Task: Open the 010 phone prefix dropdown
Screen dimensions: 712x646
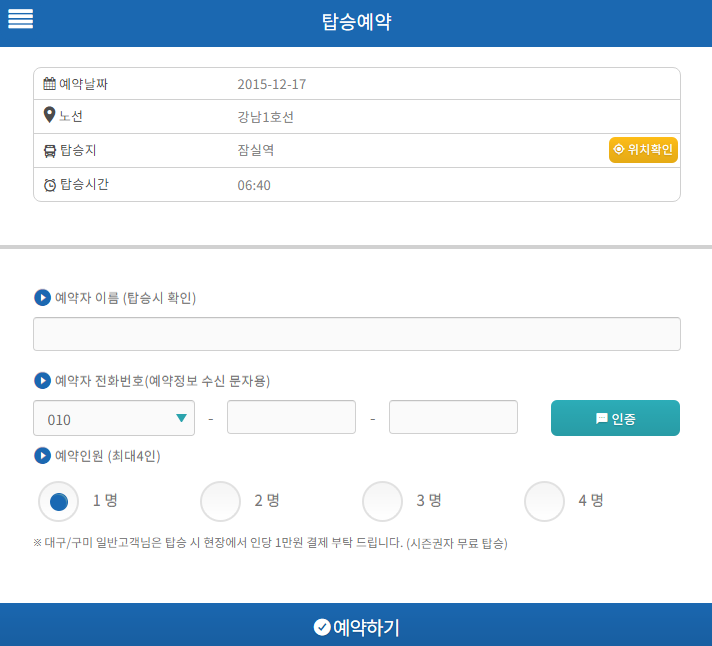Action: coord(114,418)
